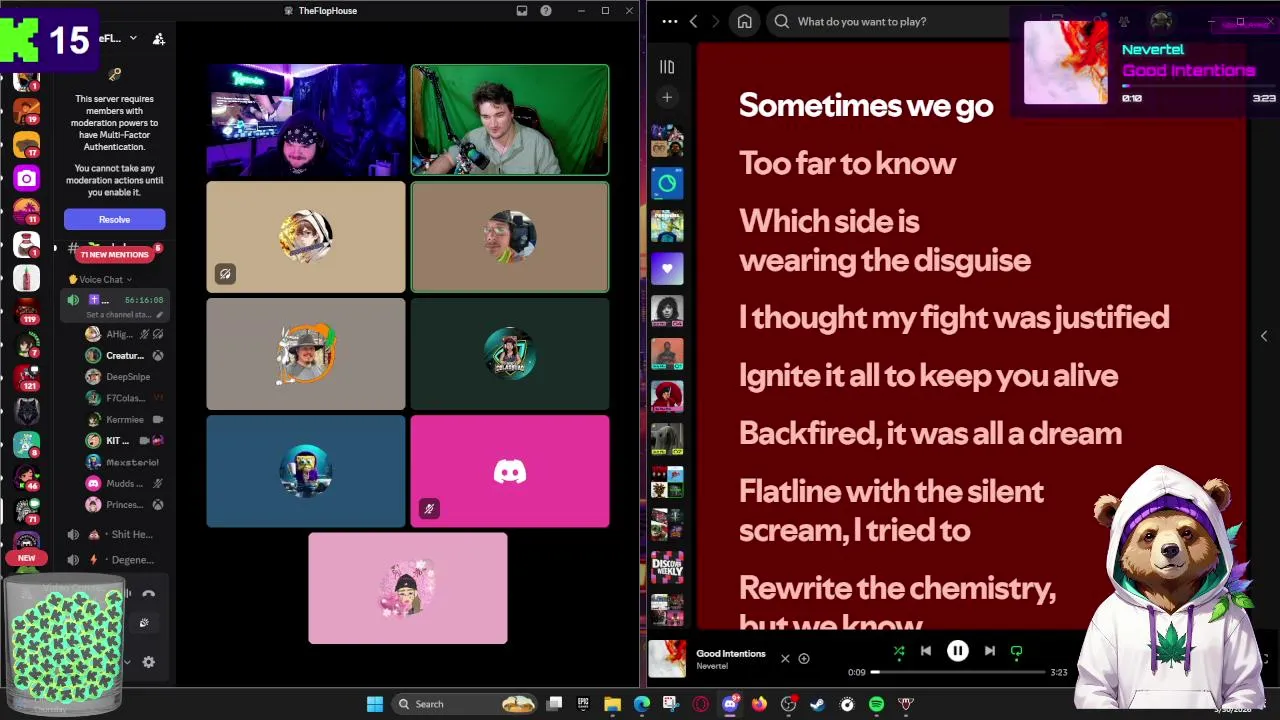
Task: Open the camera icon server in Discord
Action: [26, 178]
